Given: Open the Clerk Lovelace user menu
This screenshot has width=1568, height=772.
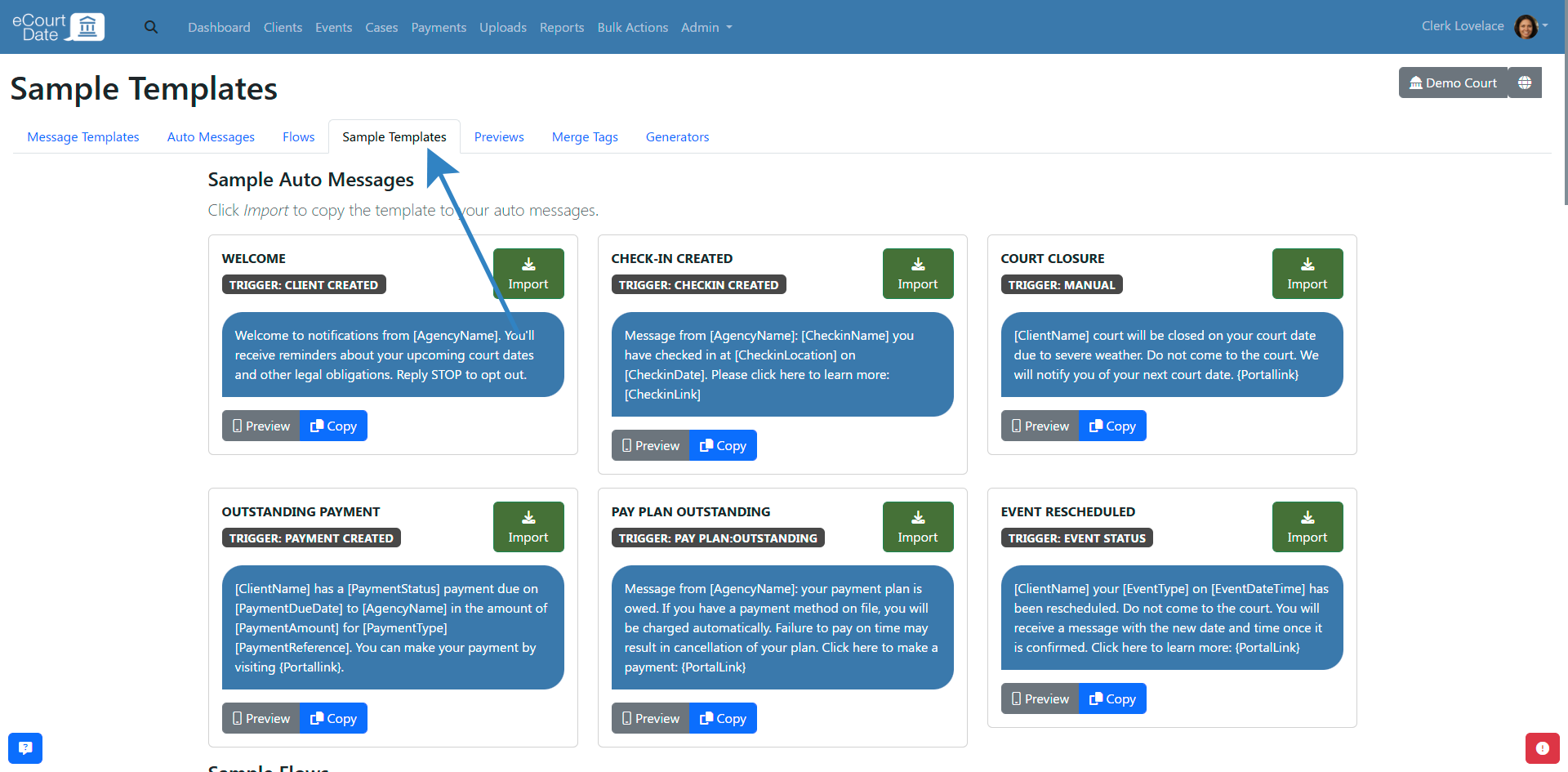Looking at the screenshot, I should (x=1485, y=26).
